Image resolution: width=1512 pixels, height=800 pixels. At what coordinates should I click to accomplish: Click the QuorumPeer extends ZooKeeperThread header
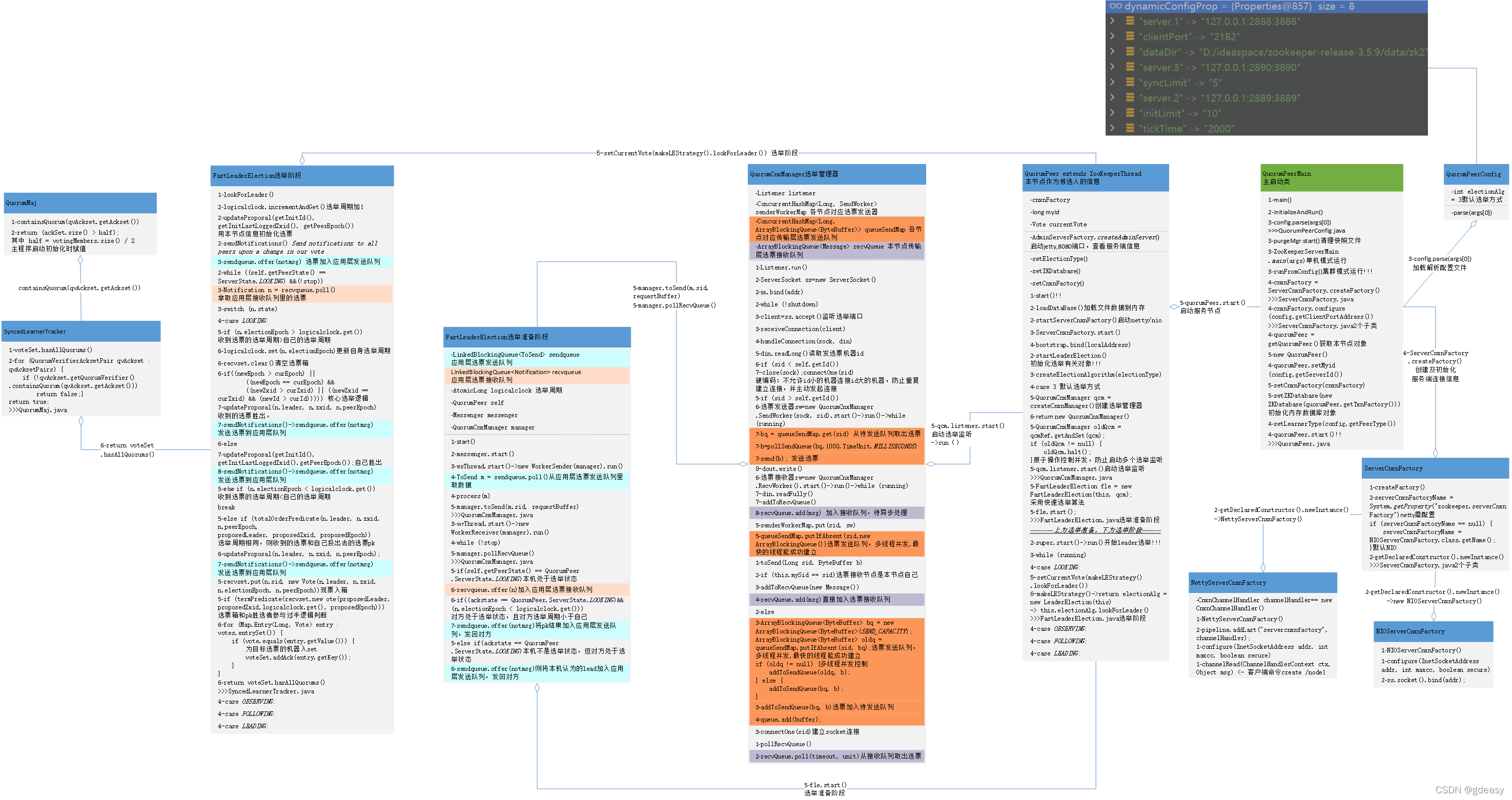pos(1096,178)
